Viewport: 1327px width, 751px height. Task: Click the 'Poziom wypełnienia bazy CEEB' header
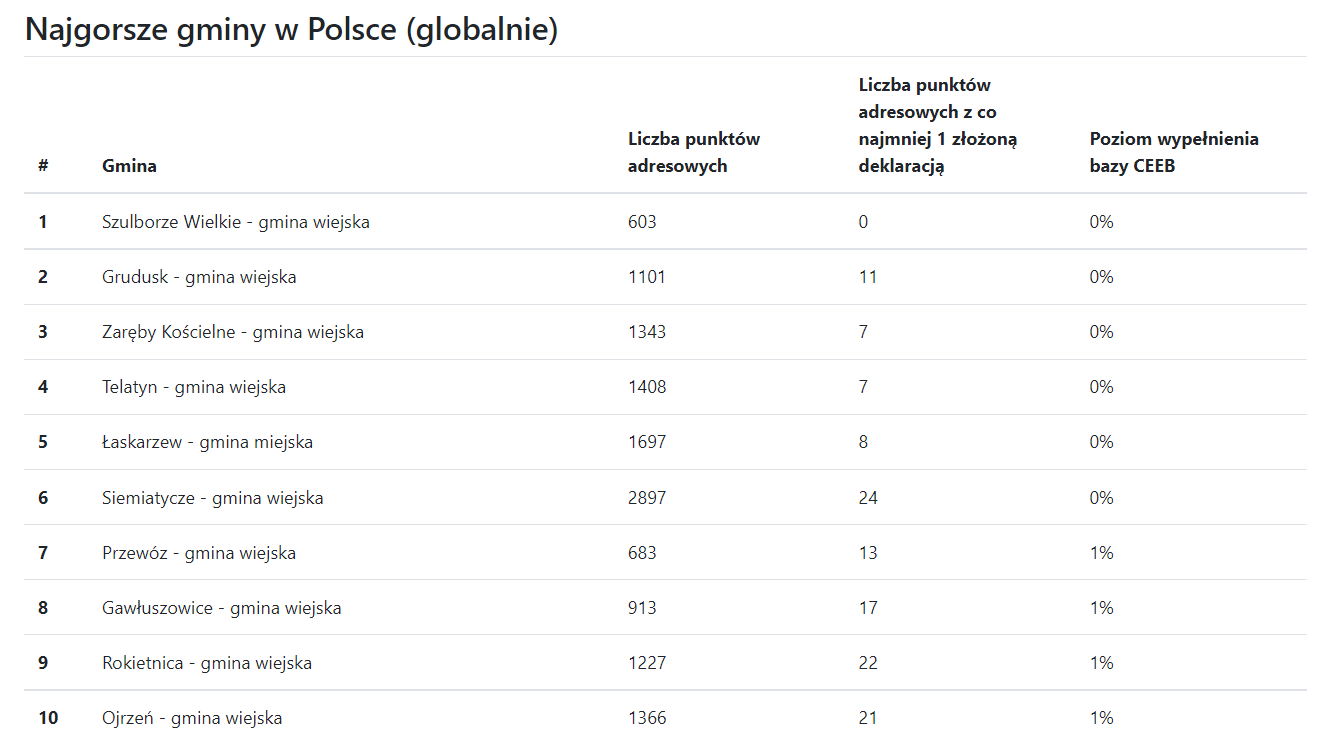click(1173, 152)
